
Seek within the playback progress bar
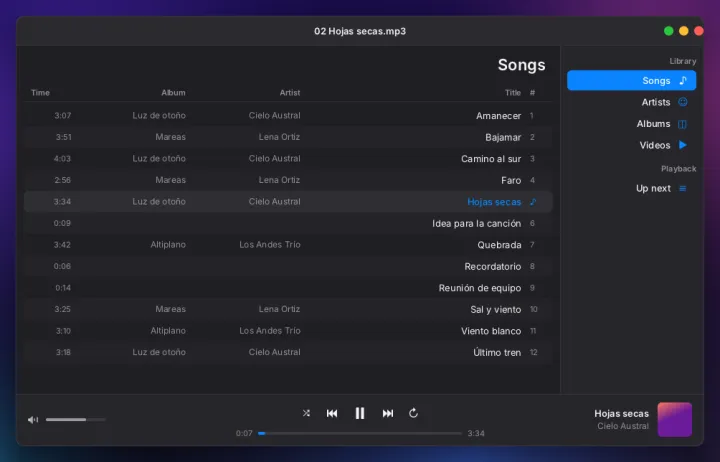tap(360, 433)
